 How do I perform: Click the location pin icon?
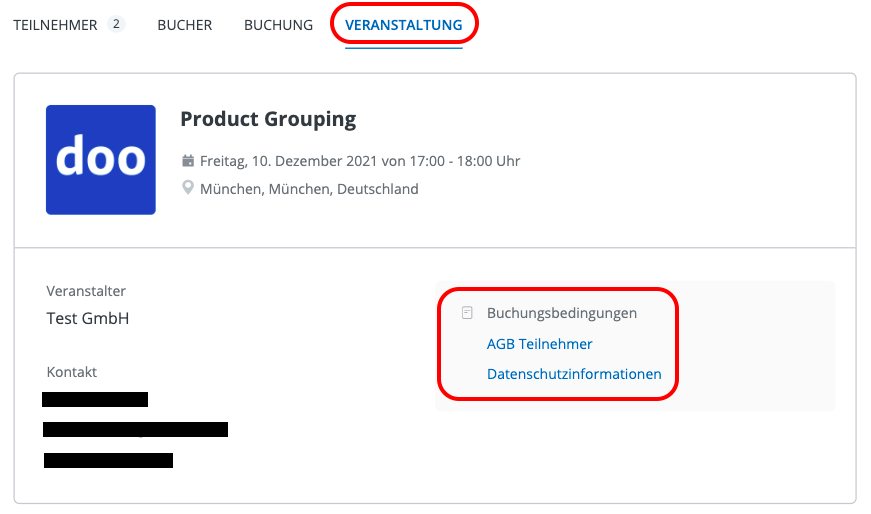point(187,188)
